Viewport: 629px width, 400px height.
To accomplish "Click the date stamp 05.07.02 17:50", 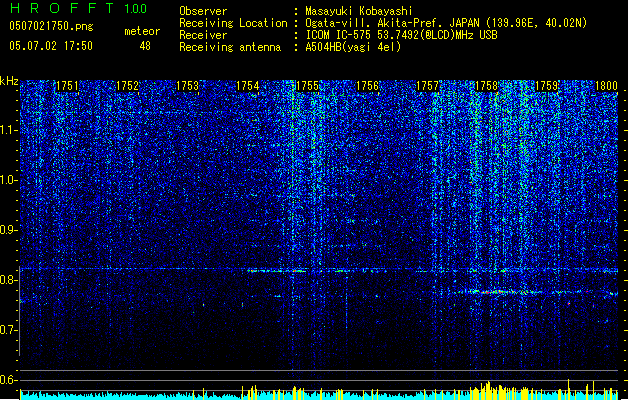I will click(x=51, y=46).
